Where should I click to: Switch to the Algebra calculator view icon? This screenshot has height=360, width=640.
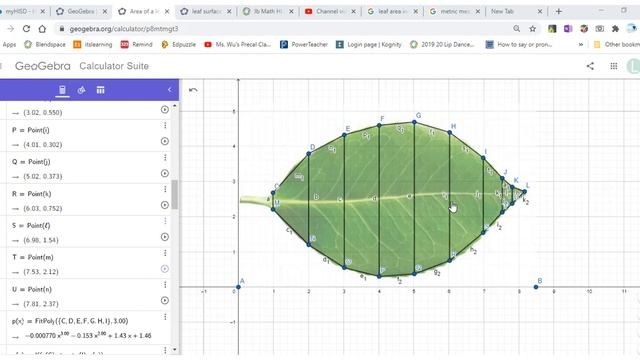tap(62, 90)
